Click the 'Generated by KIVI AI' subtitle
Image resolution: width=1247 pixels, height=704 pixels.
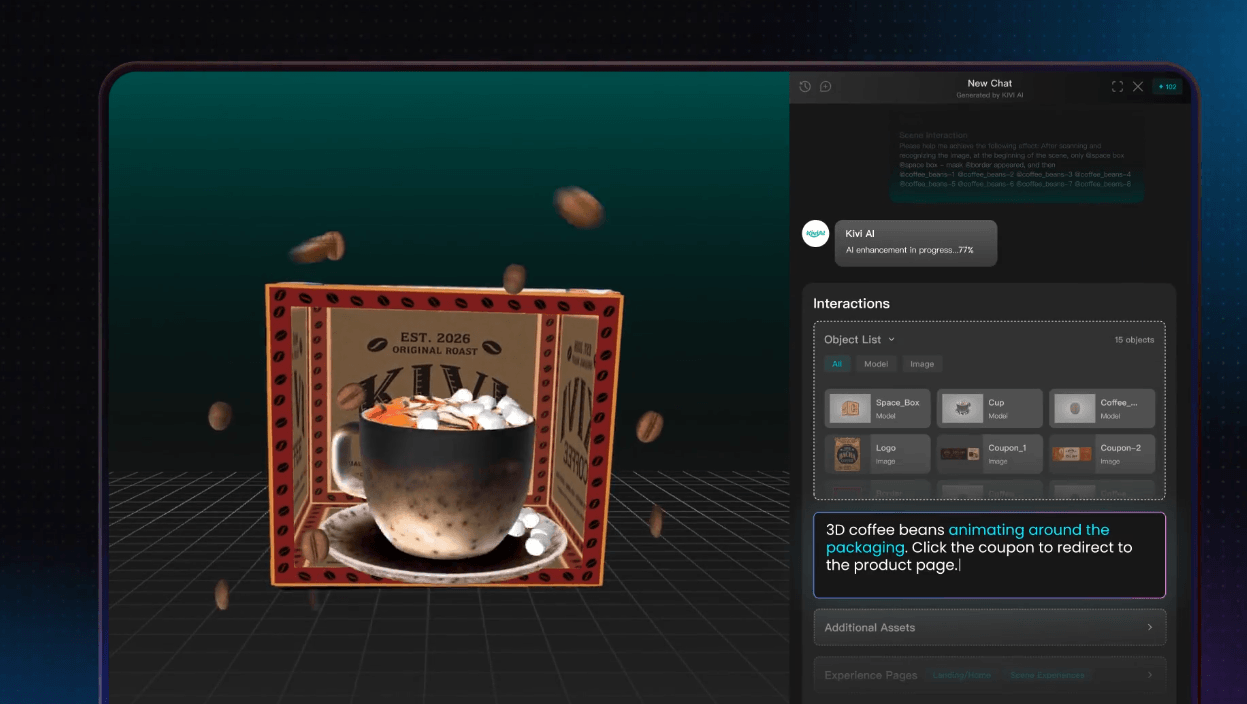pyautogui.click(x=990, y=95)
